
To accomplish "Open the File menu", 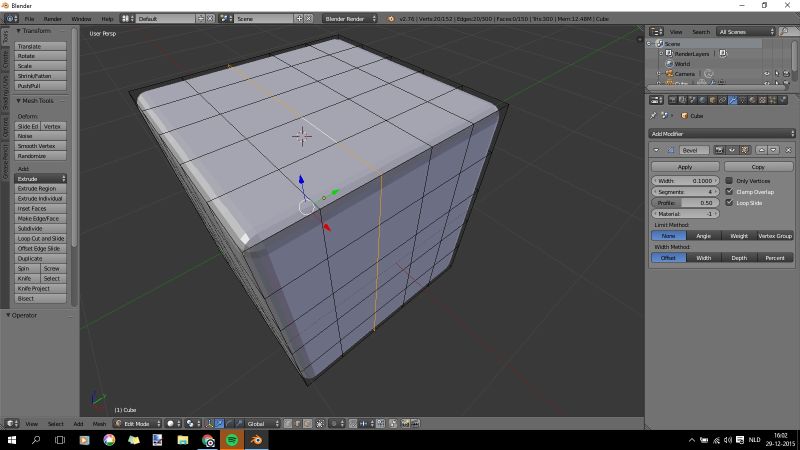I will point(29,18).
